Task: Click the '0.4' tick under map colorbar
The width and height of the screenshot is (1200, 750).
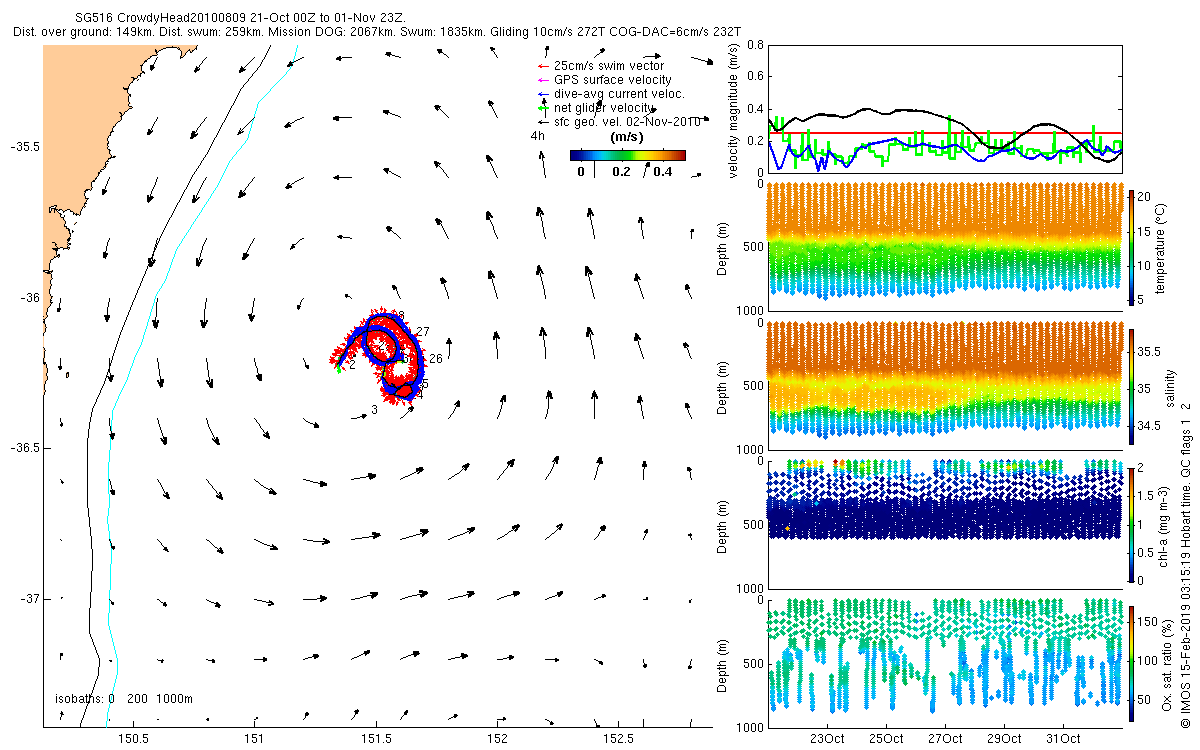Action: 662,172
